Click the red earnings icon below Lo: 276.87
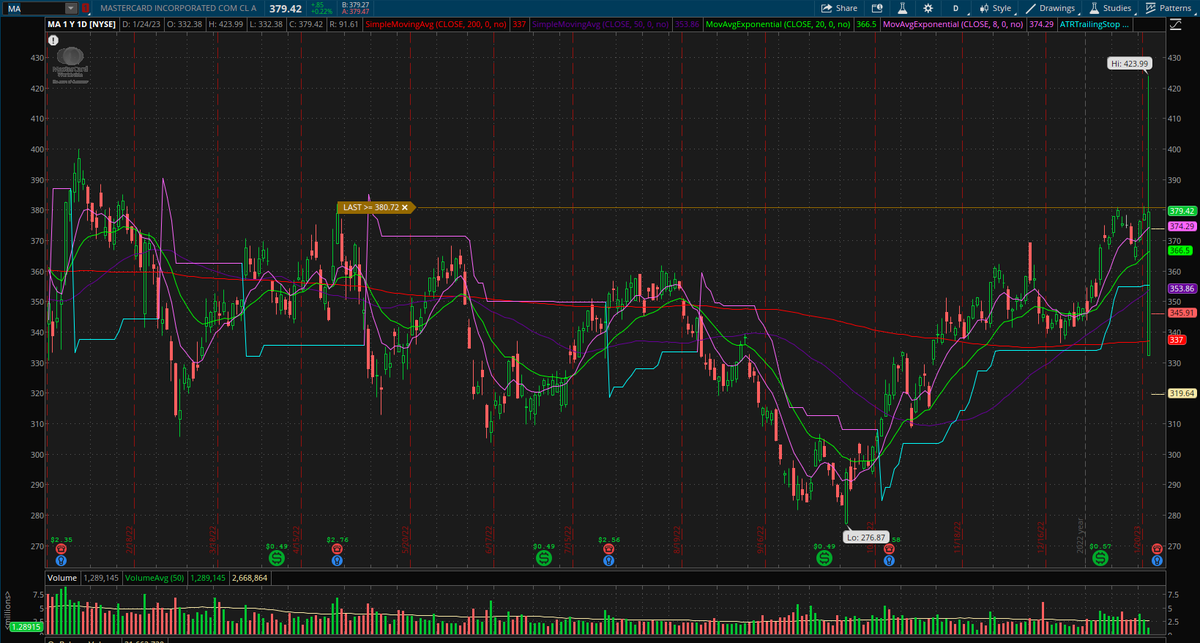 [x=888, y=548]
